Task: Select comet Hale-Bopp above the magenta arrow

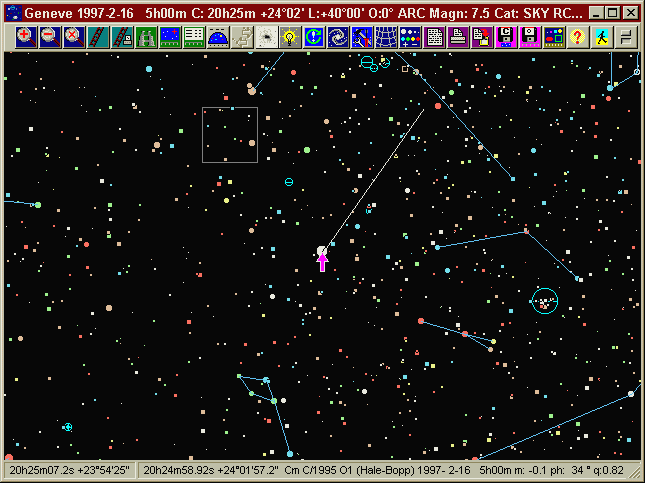Action: (322, 251)
